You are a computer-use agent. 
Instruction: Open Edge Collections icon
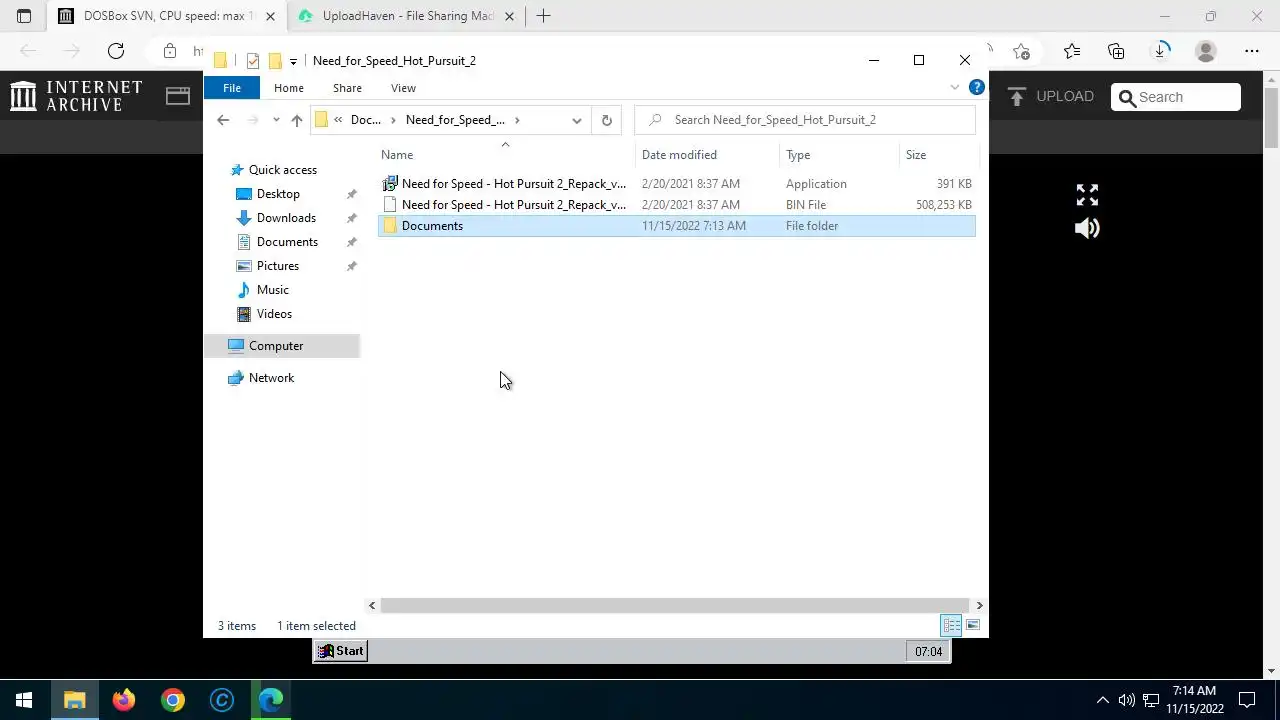pos(1116,51)
